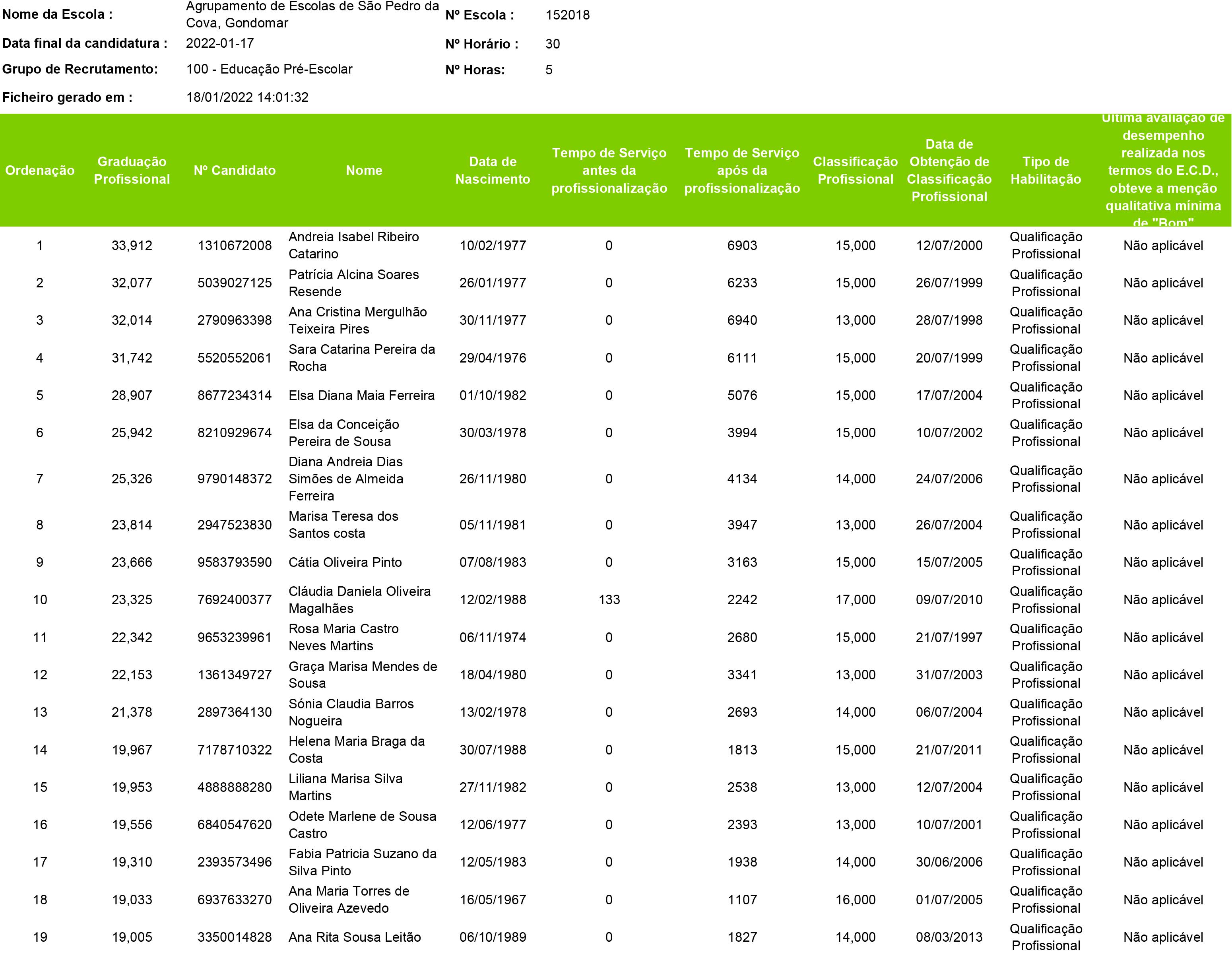Click the Nº Candidato column header
Image resolution: width=1232 pixels, height=956 pixels.
click(x=235, y=171)
